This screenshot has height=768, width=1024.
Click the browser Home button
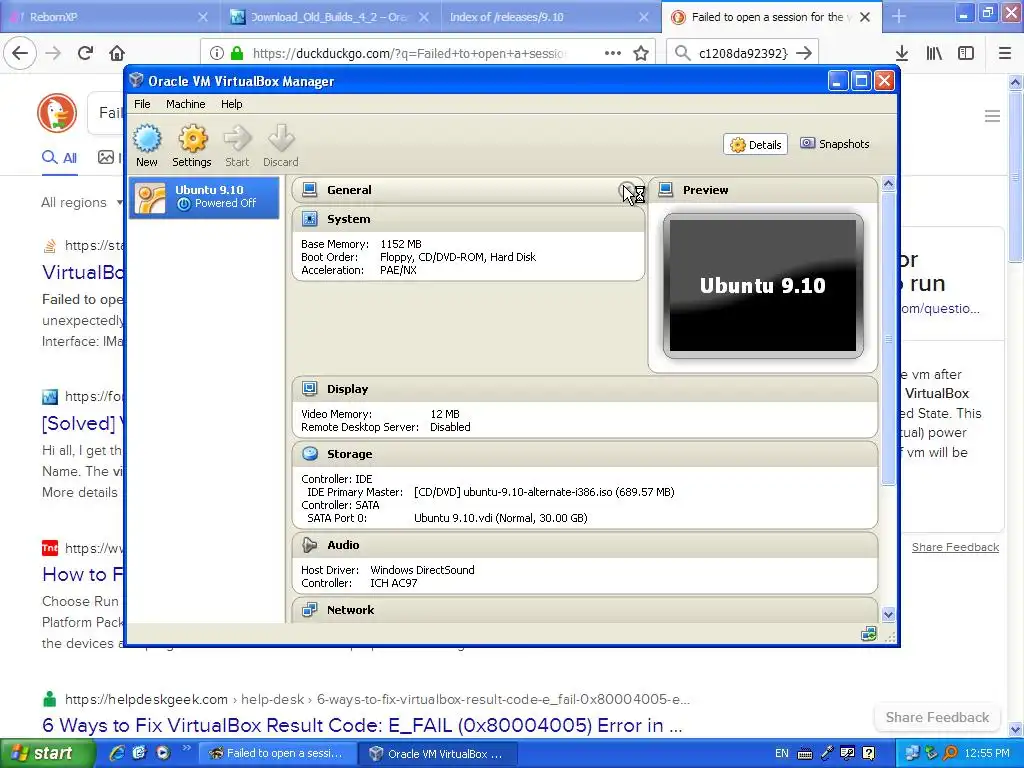117,53
